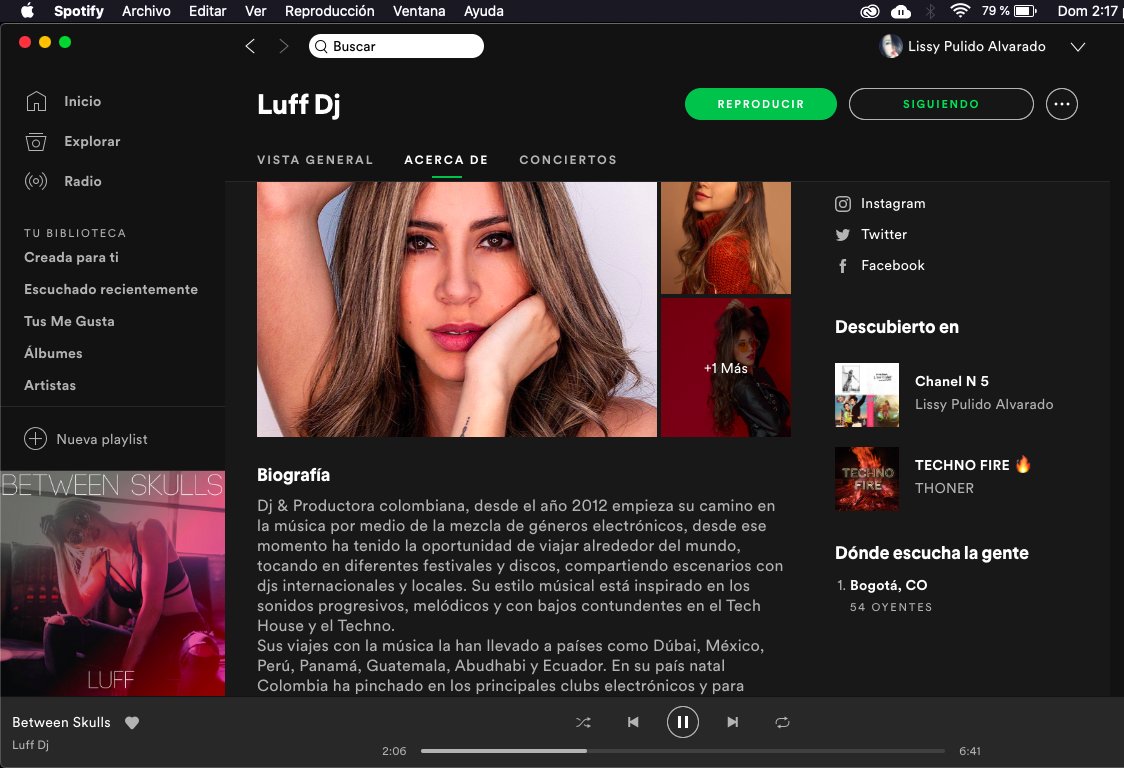Click the magnifier icon in search

(x=321, y=47)
